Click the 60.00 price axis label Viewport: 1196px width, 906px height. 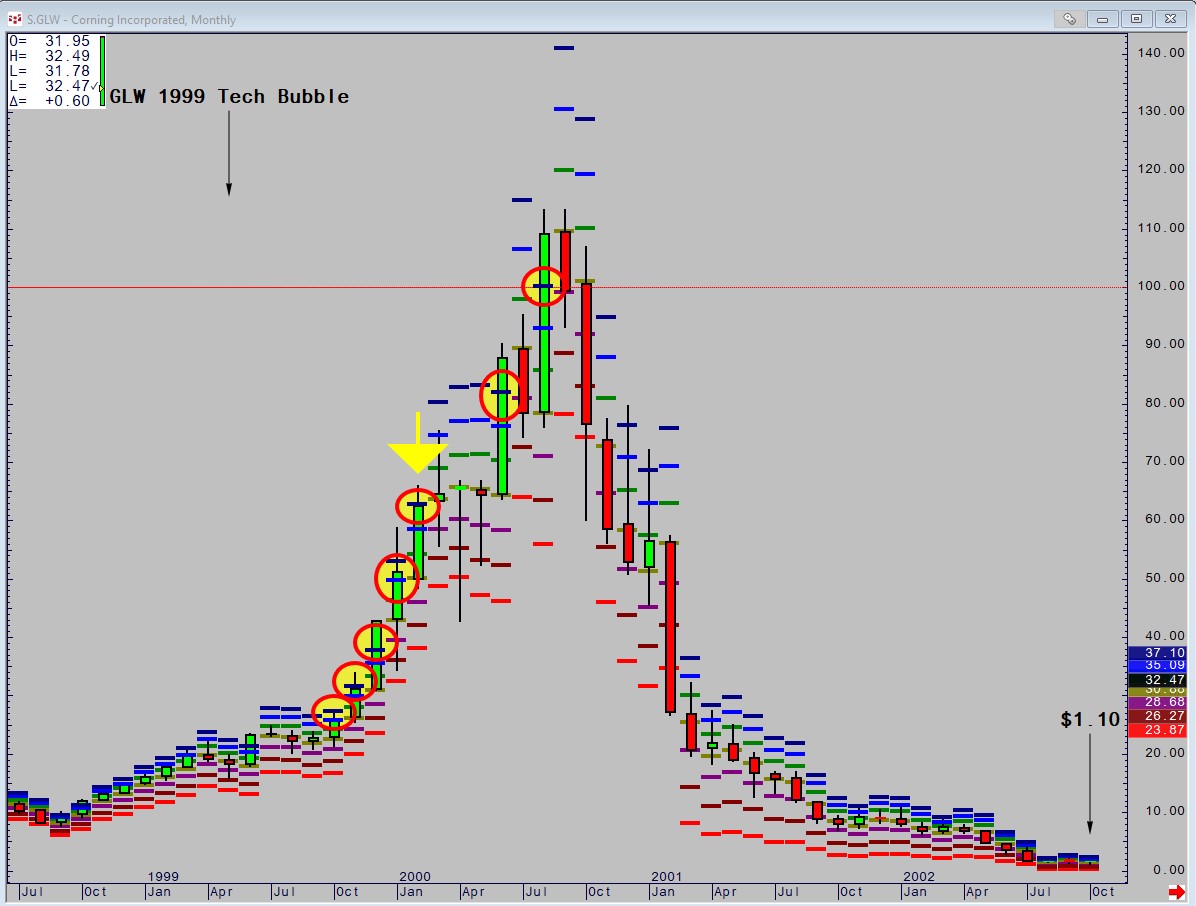click(x=1164, y=519)
